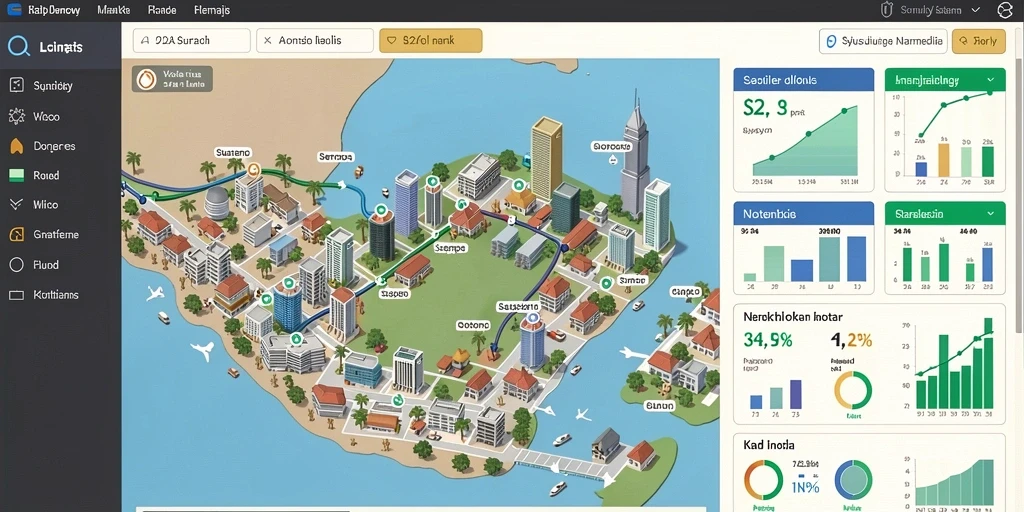Click the 92A Surach search field
Viewport: 1024px width, 512px height.
click(x=191, y=40)
